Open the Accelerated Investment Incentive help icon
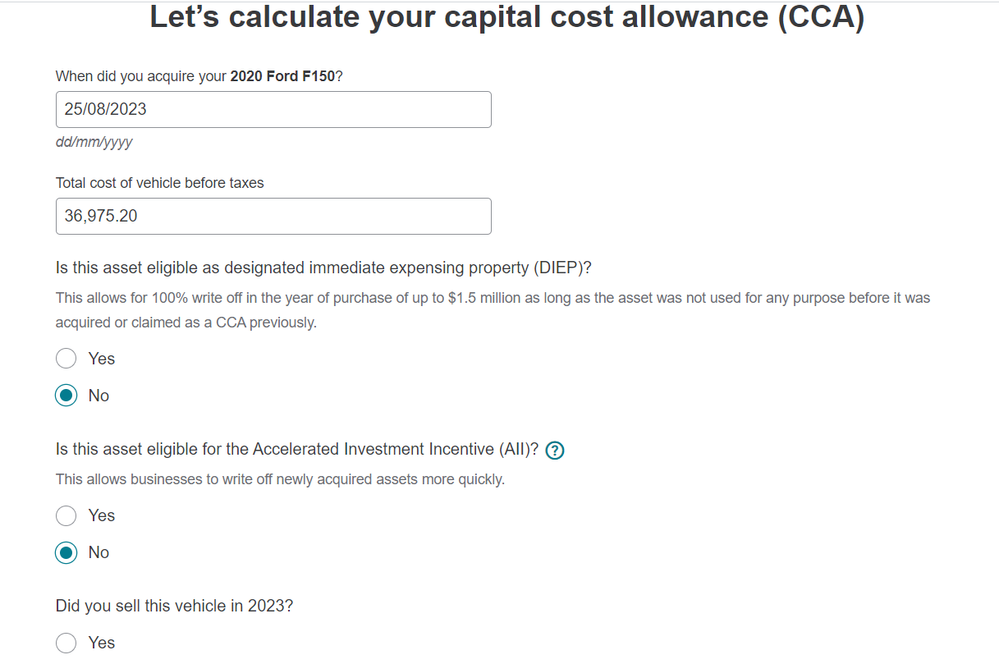This screenshot has height=659, width=999. (555, 451)
